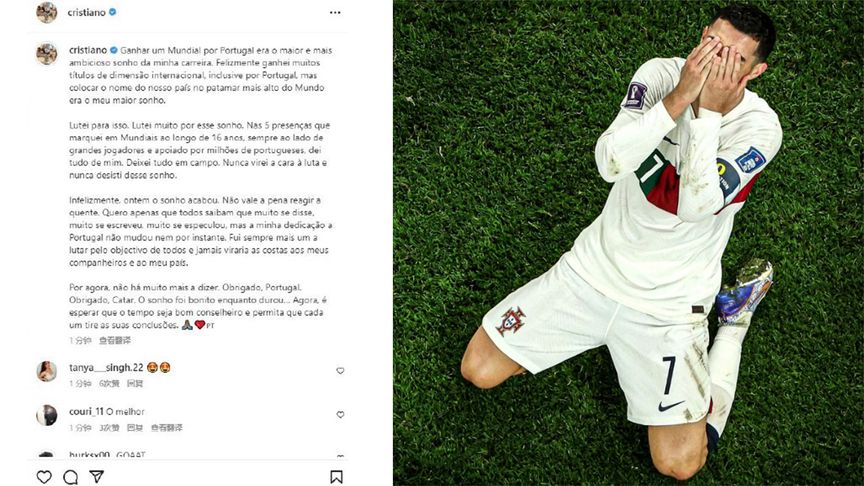Open cristiano's avatar in the post header
This screenshot has height=486, width=864.
click(x=47, y=12)
